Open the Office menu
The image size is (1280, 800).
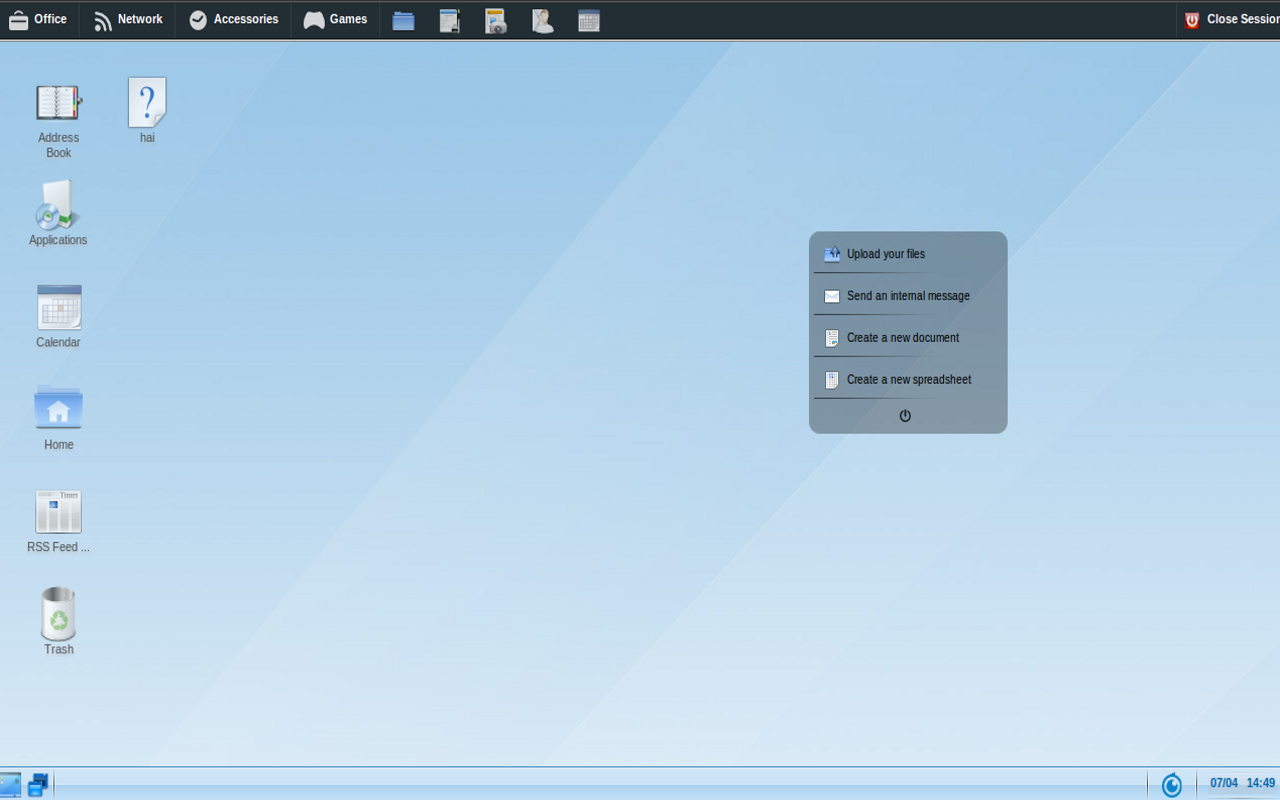39,19
